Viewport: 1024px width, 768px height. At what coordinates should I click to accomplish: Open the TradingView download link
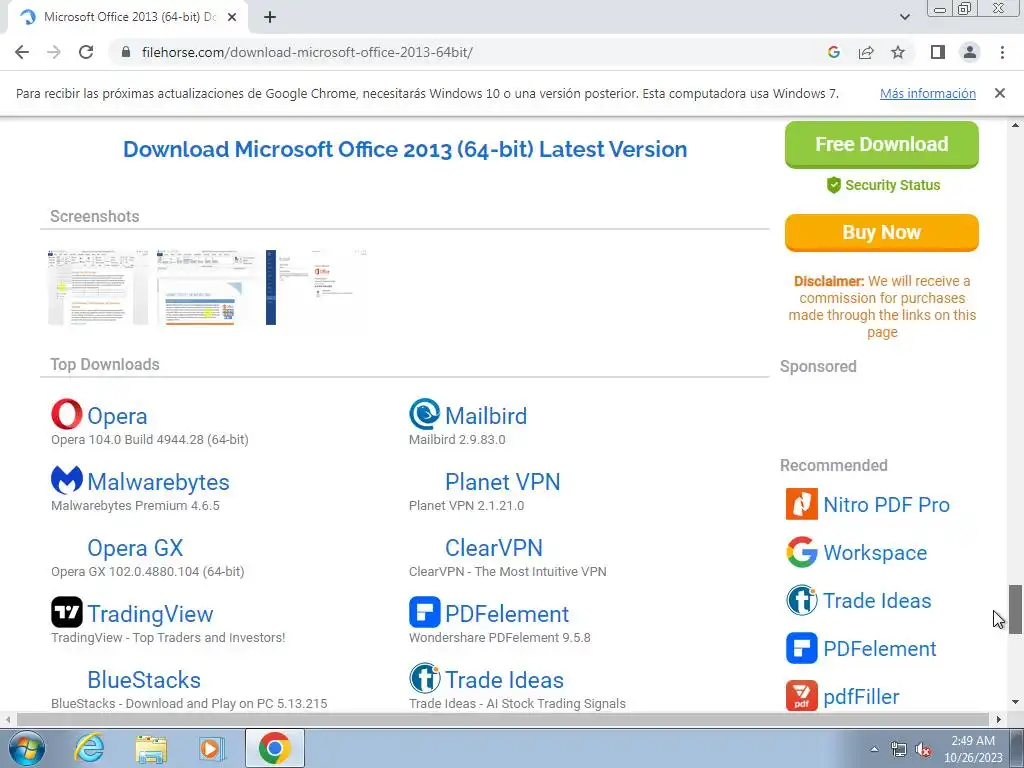[x=150, y=614]
